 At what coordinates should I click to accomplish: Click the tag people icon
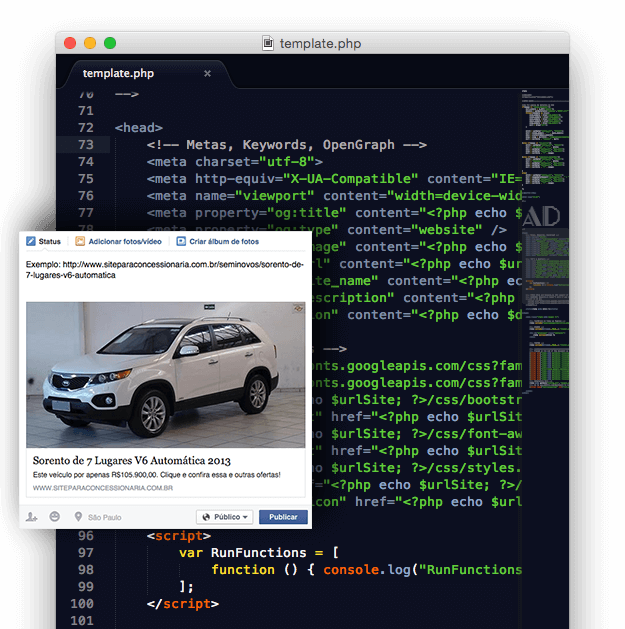point(31,517)
